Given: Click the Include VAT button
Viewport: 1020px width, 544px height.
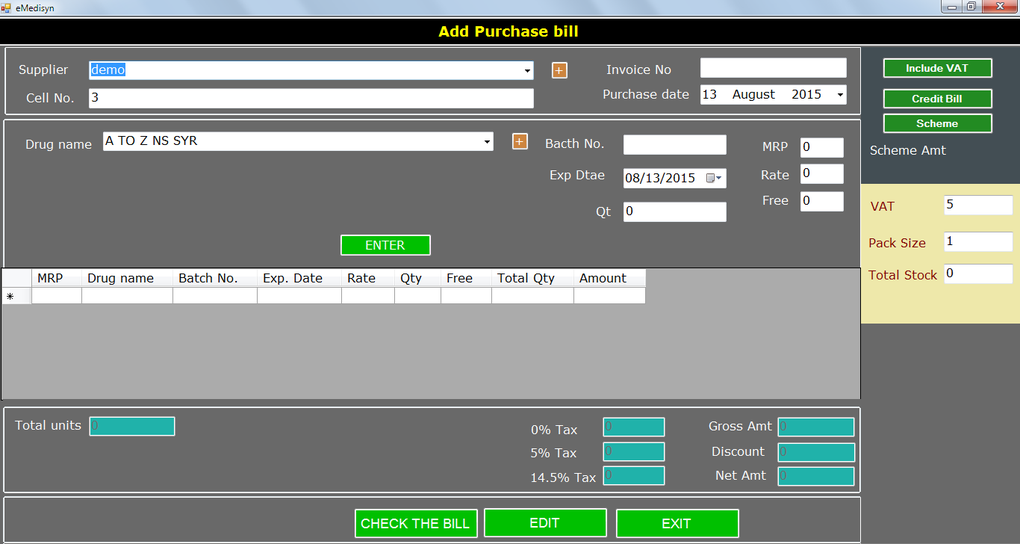Looking at the screenshot, I should click(937, 68).
